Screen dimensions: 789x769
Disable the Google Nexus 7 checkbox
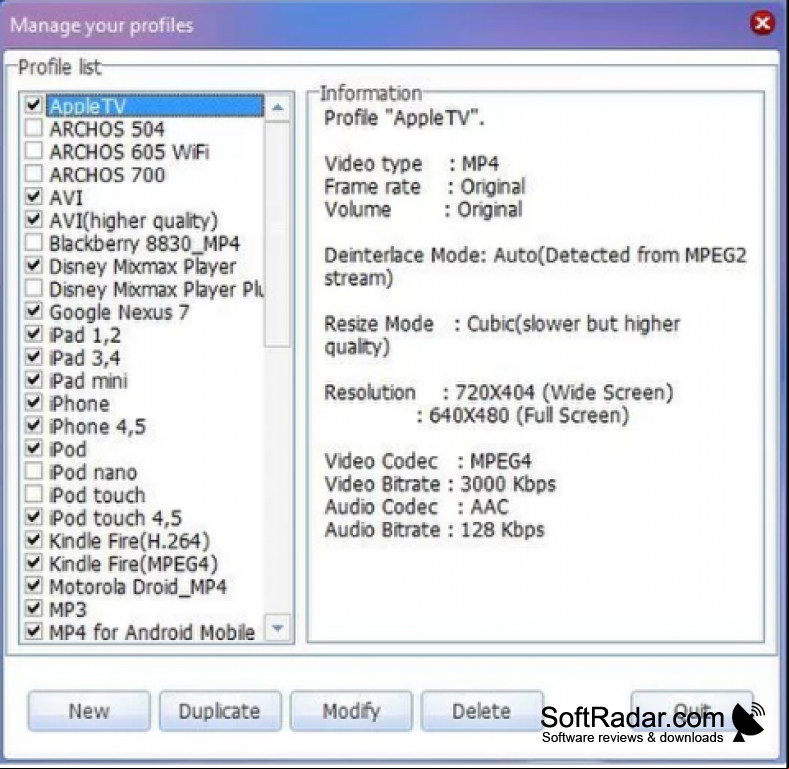[x=33, y=312]
